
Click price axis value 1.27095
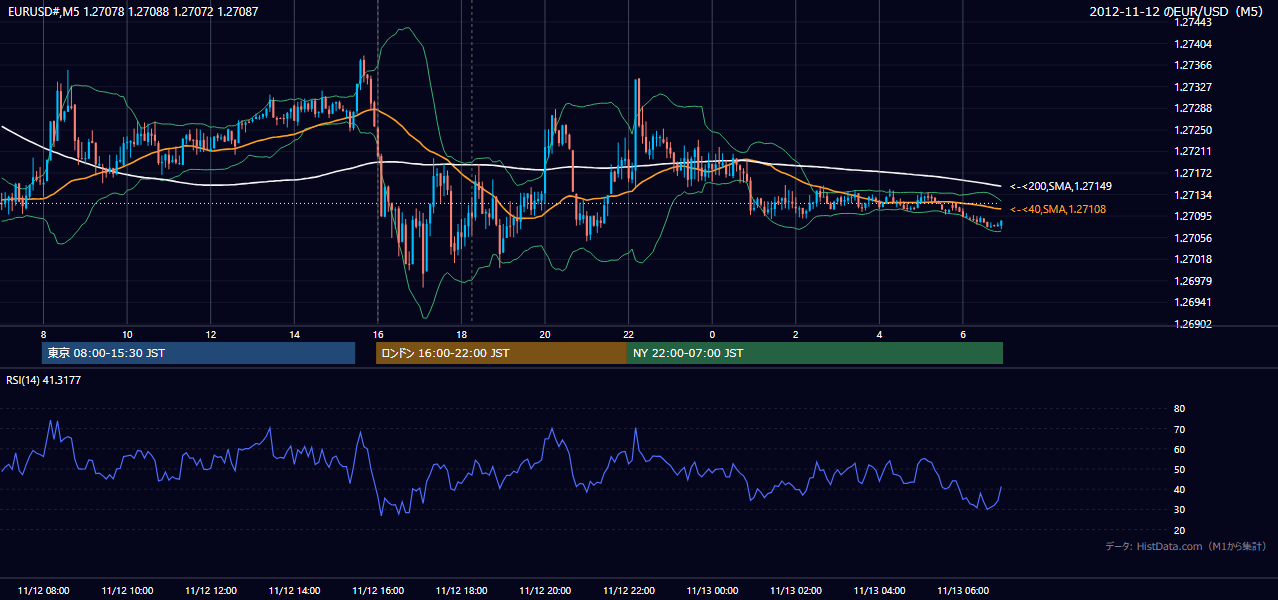pyautogui.click(x=1193, y=216)
